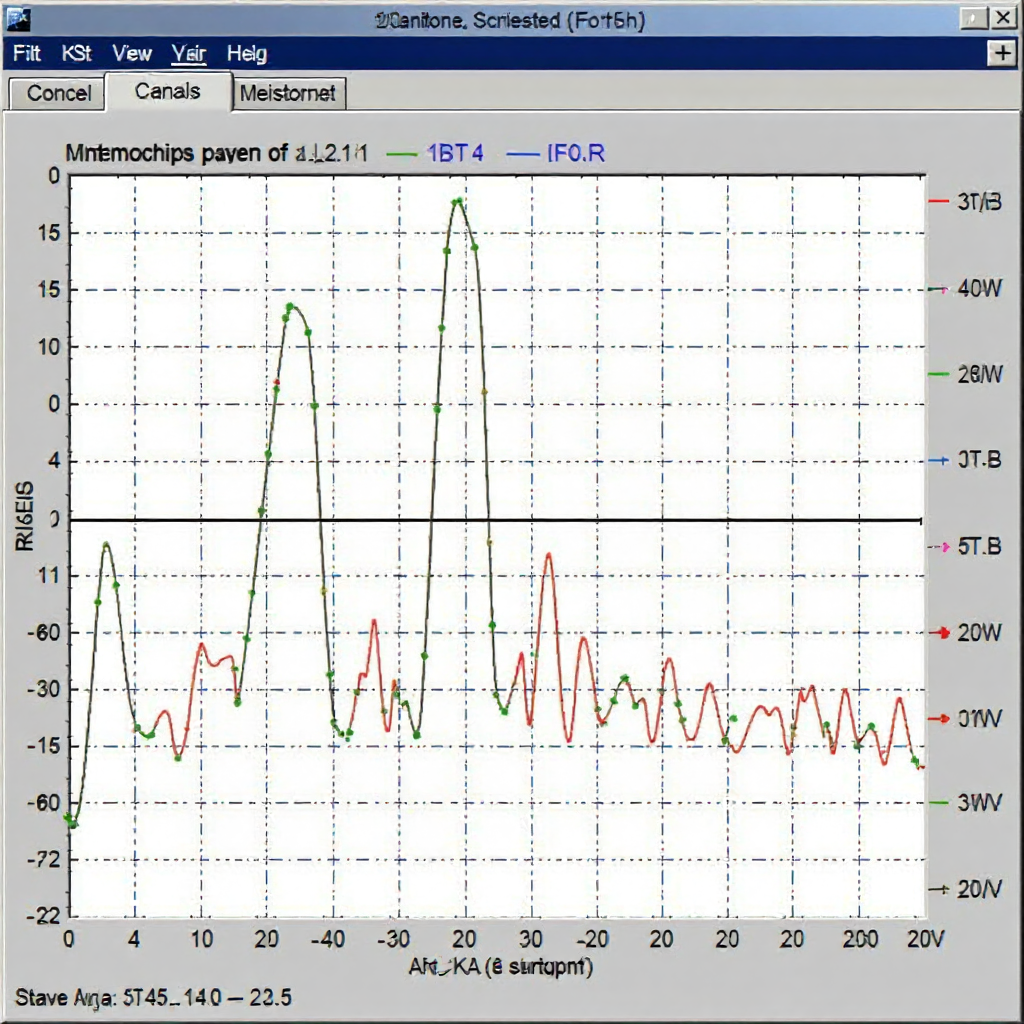Click the green 26W legend marker
Screen dimensions: 1024x1024
point(938,374)
